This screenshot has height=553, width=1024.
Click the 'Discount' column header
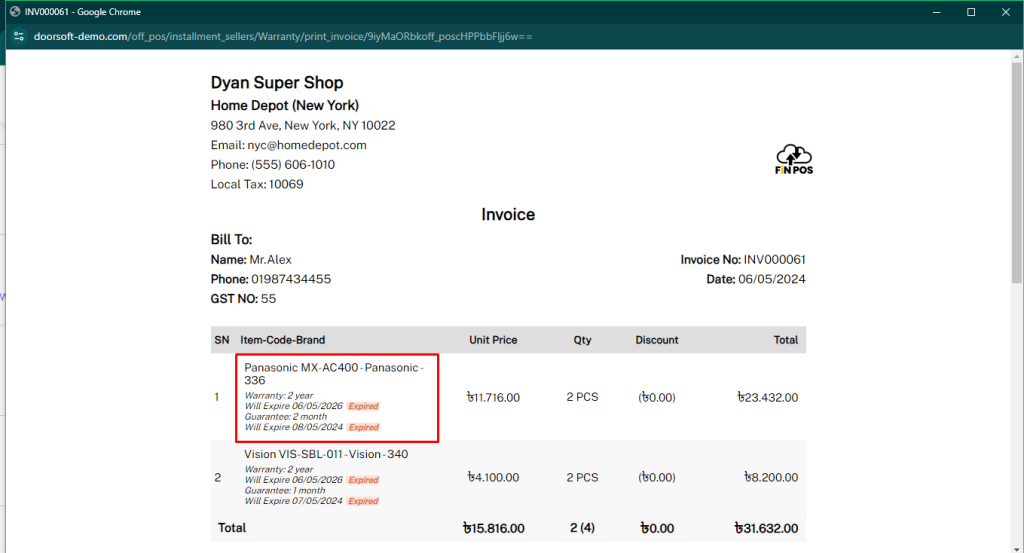pyautogui.click(x=656, y=340)
